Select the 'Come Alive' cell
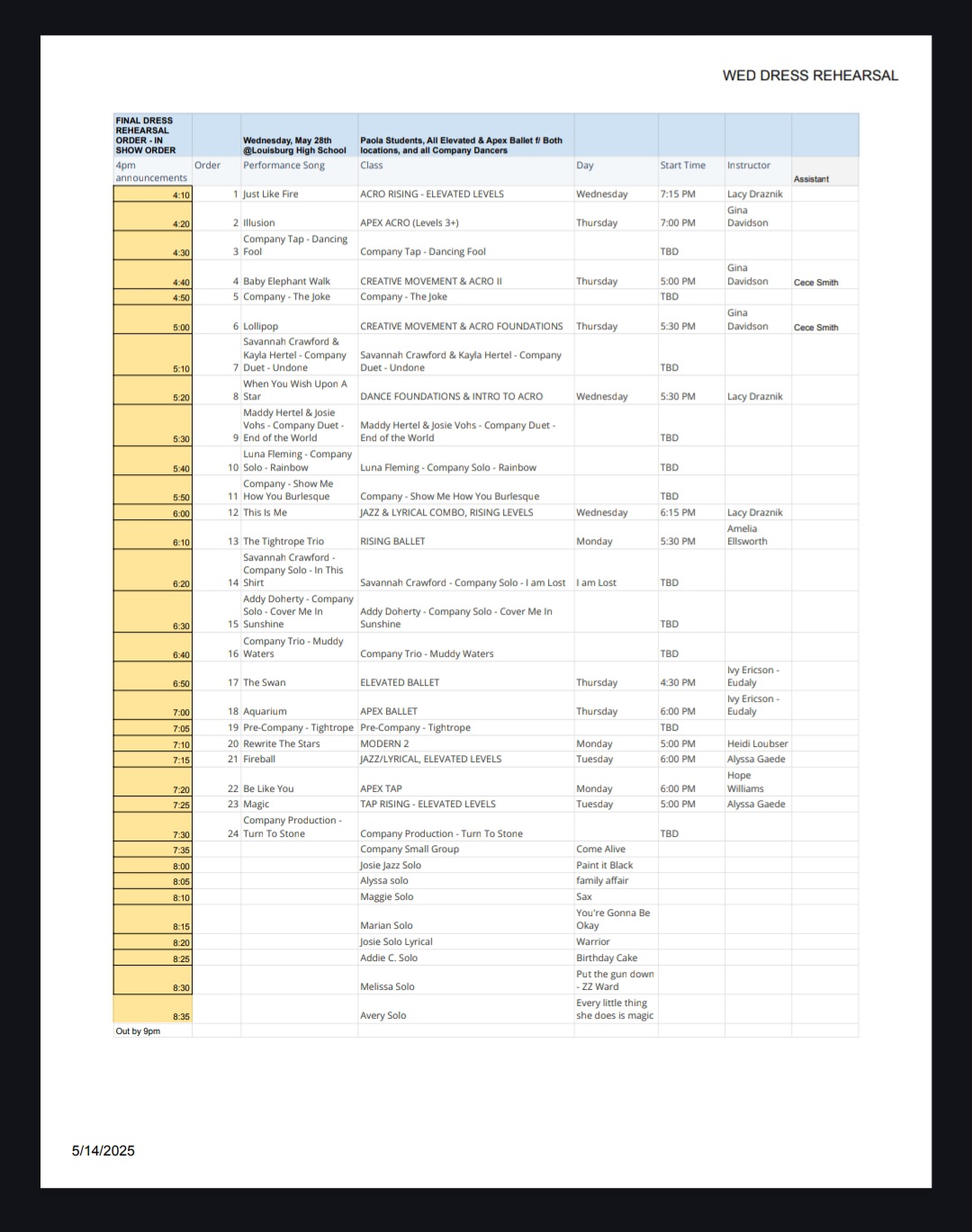Image resolution: width=972 pixels, height=1232 pixels. point(616,850)
